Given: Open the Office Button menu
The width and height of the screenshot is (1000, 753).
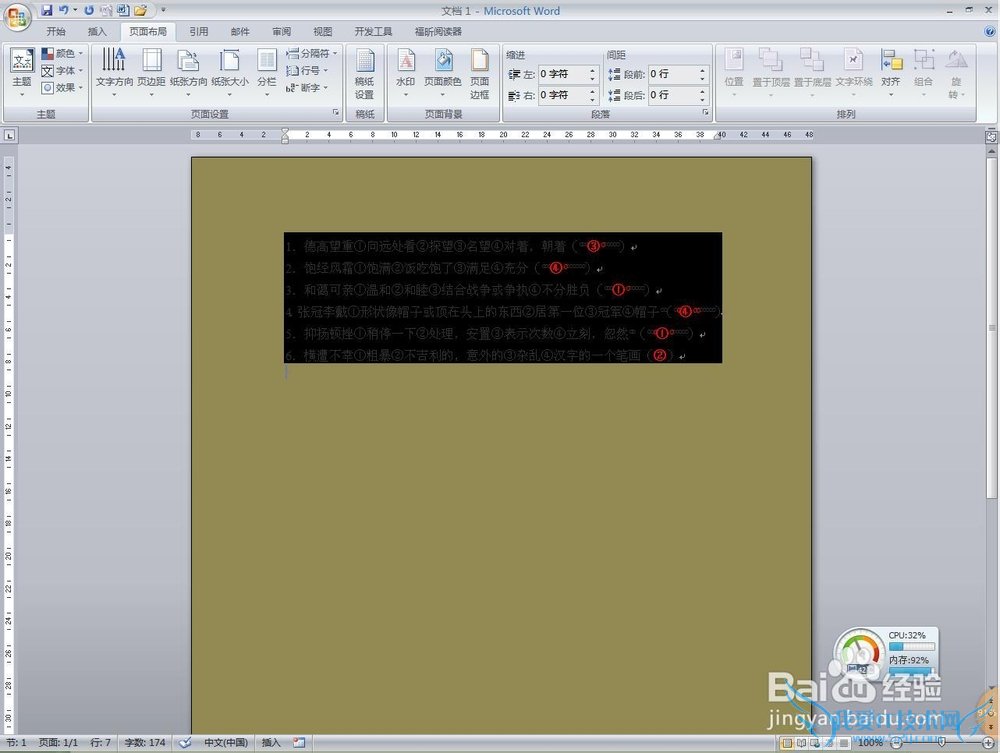Looking at the screenshot, I should [x=17, y=17].
